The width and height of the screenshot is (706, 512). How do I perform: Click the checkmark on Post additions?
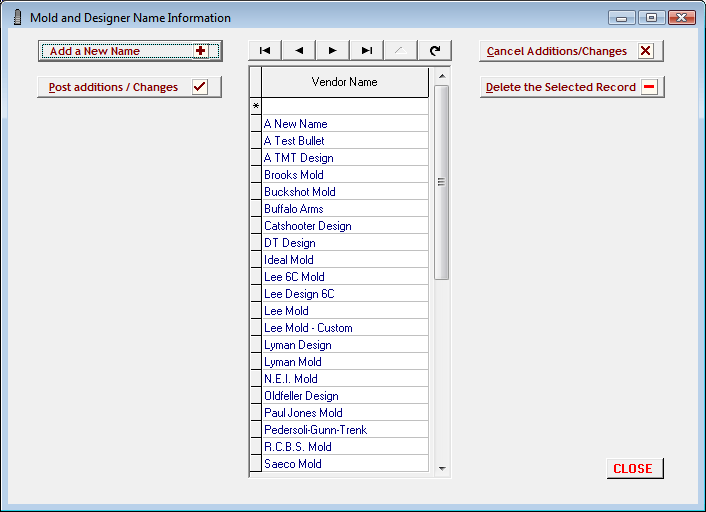coord(199,87)
